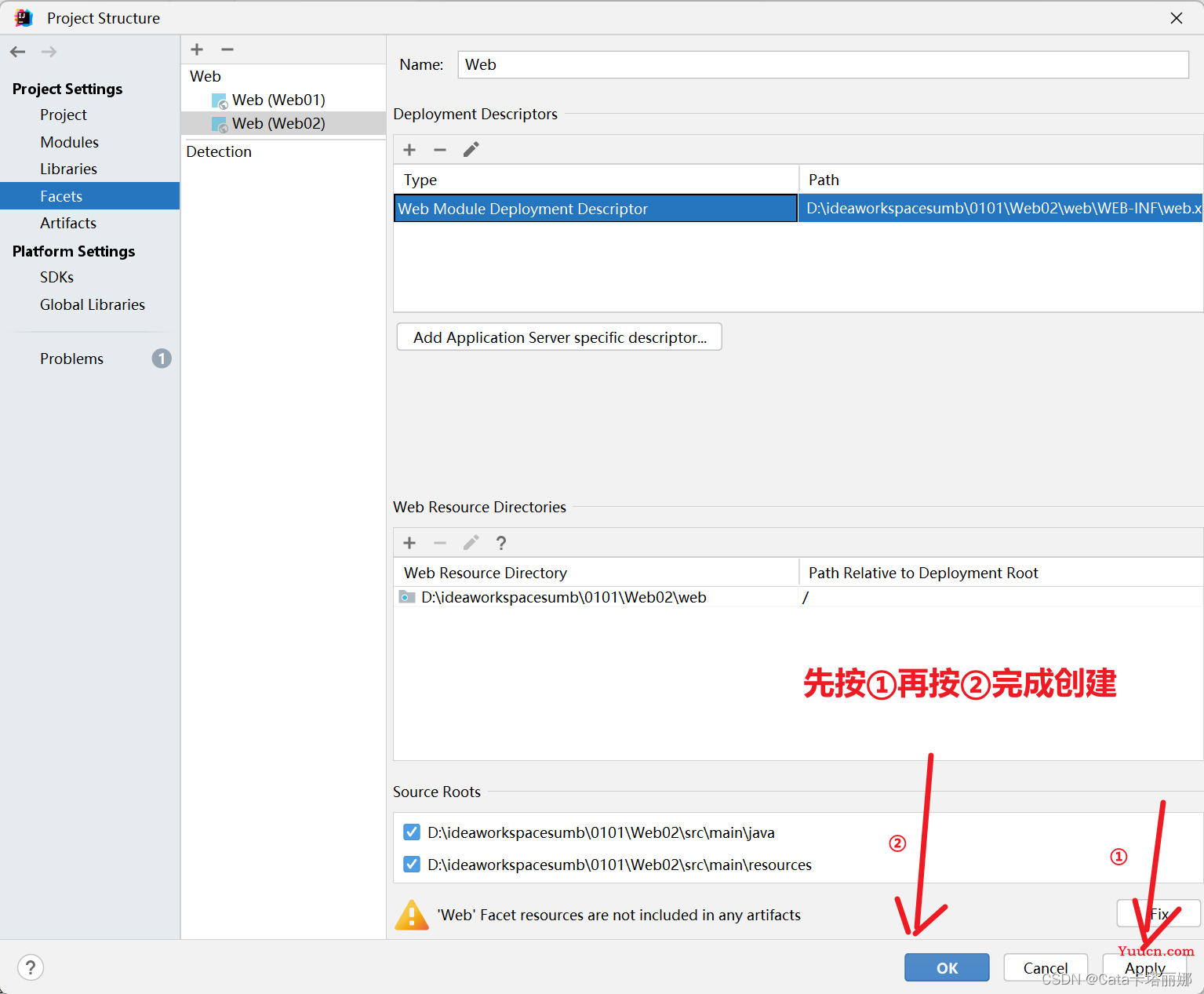Click the facet Name input field
Image resolution: width=1204 pixels, height=994 pixels.
[824, 64]
